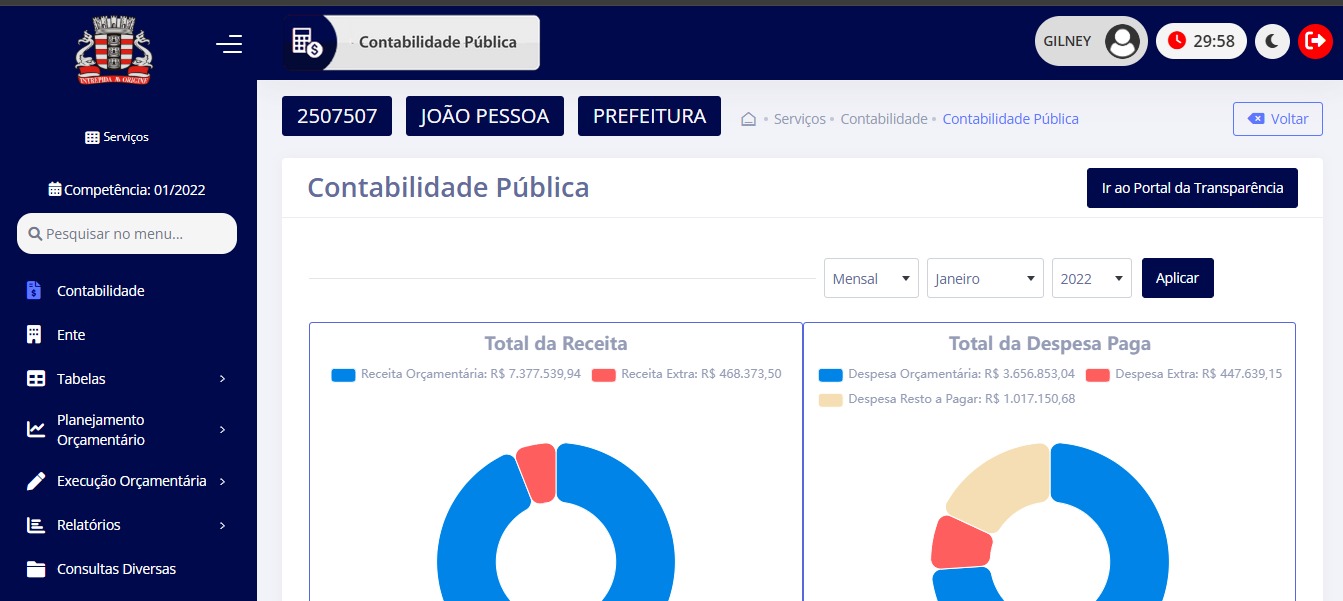Screen dimensions: 1343x601
Task: Open the Janeiro month dropdown
Action: coord(985,278)
